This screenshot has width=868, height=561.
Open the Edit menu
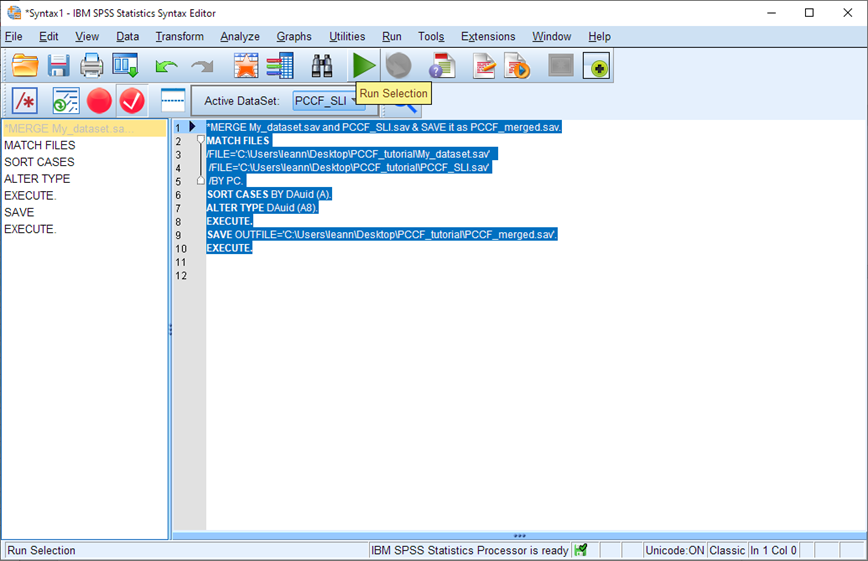[x=49, y=37]
